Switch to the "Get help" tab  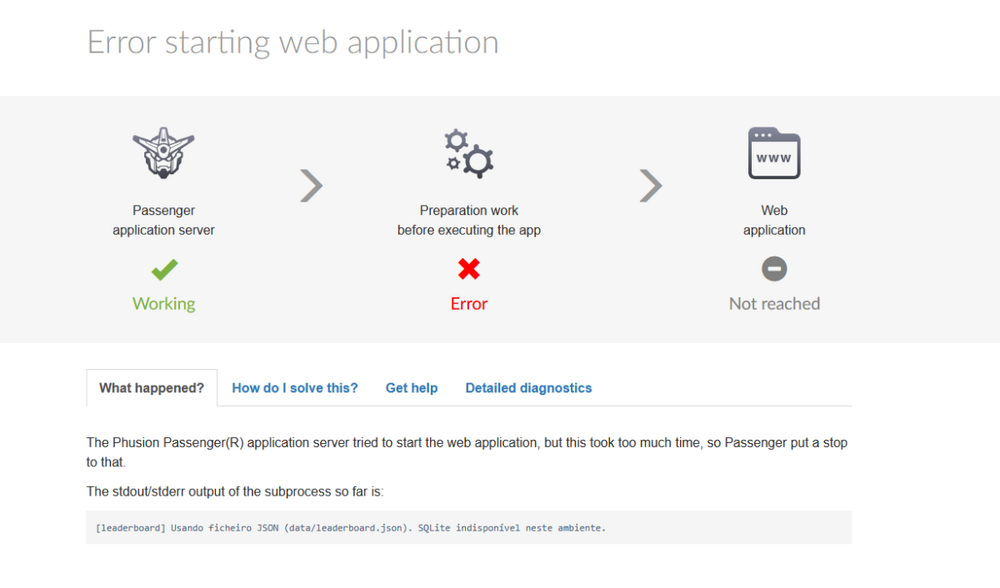pos(412,388)
